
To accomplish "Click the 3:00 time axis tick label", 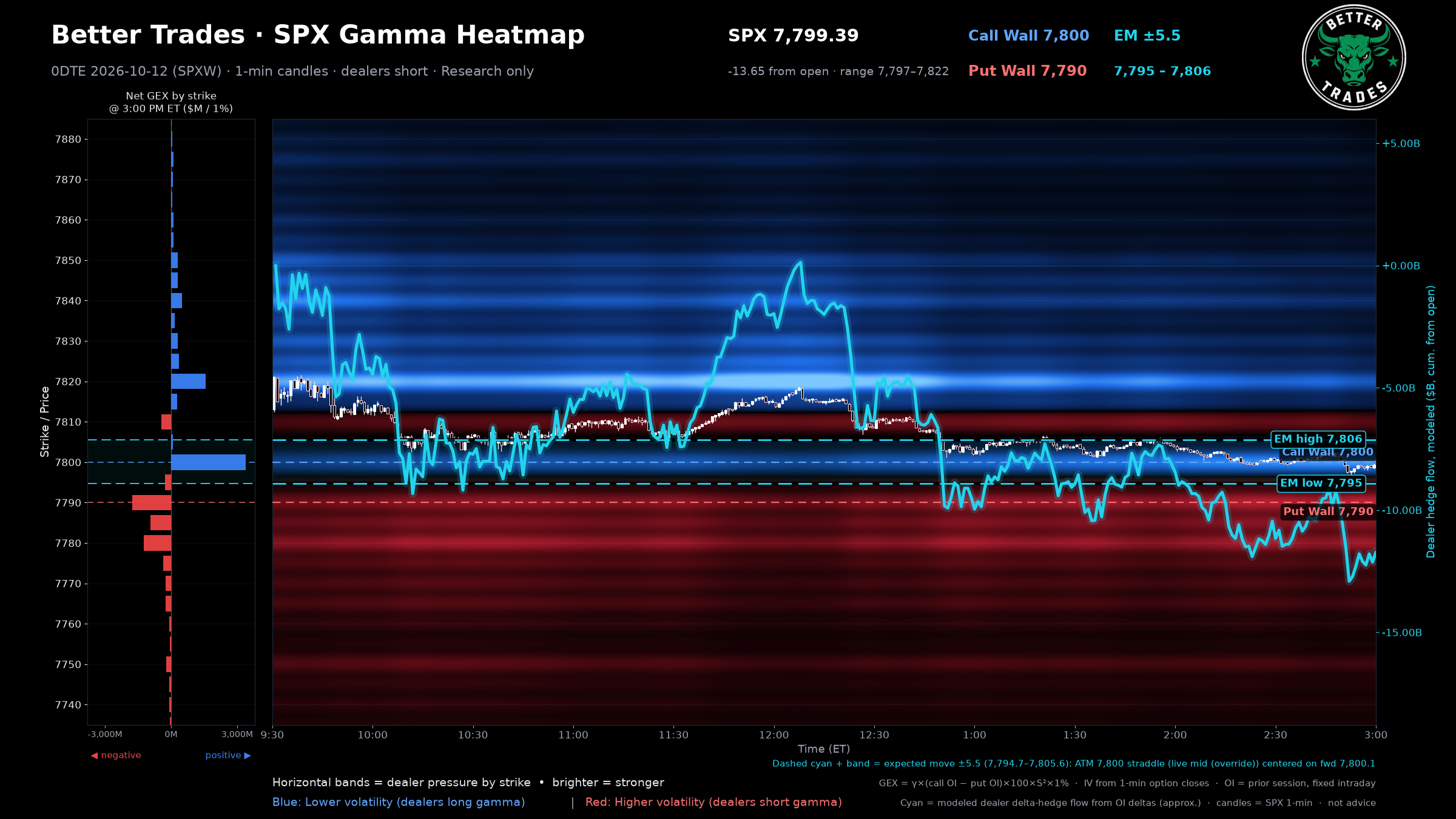I will (1375, 735).
